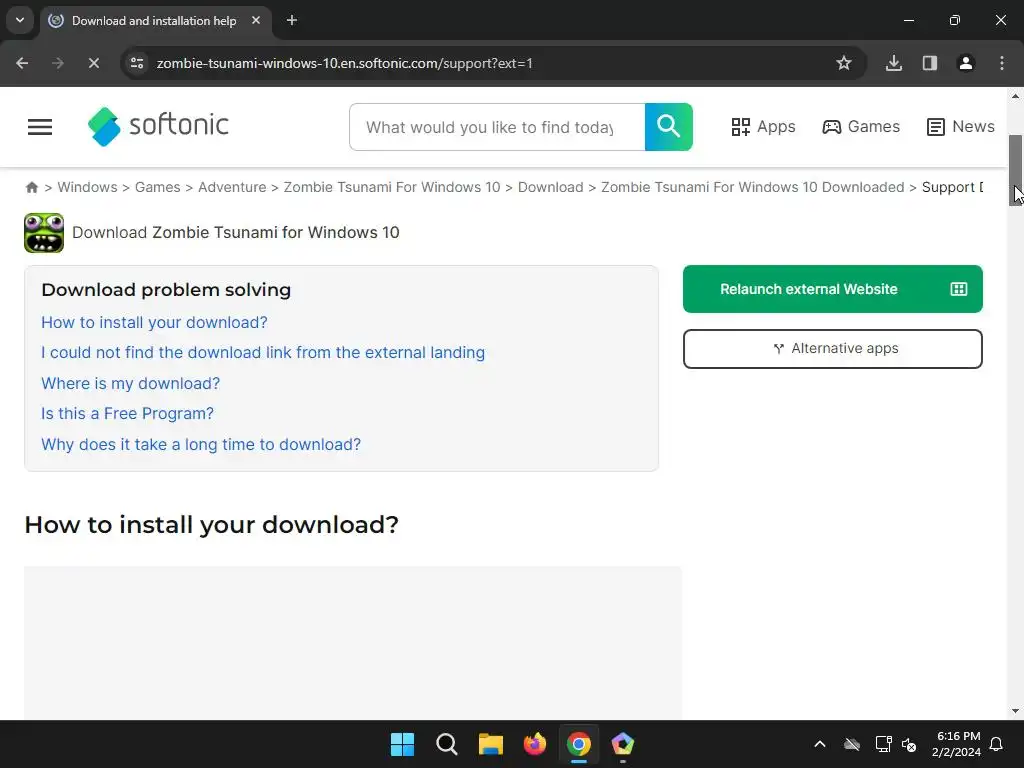The width and height of the screenshot is (1024, 768).
Task: Show hidden system tray icons
Action: (820, 744)
